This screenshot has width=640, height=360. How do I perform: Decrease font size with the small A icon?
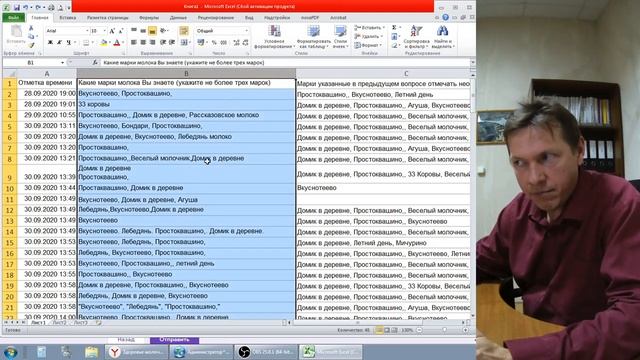[x=120, y=31]
